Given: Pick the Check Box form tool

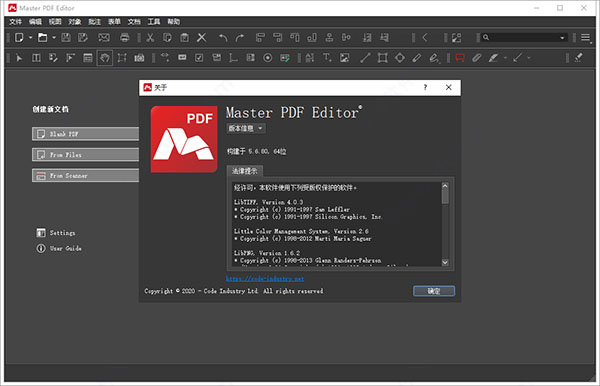Looking at the screenshot, I should click(199, 58).
